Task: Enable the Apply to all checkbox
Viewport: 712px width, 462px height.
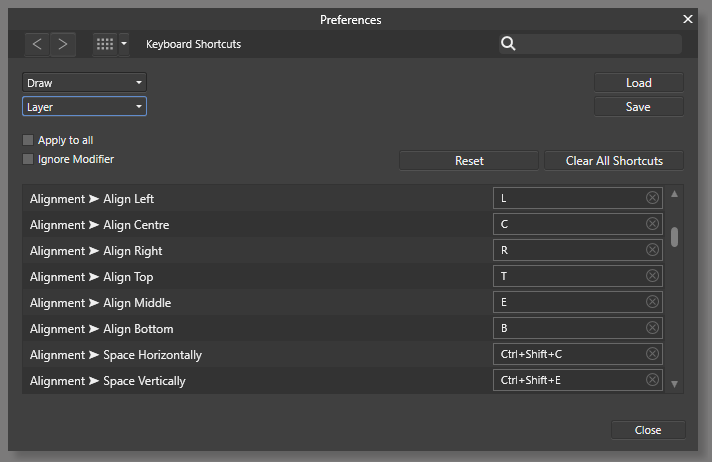Action: (x=28, y=140)
